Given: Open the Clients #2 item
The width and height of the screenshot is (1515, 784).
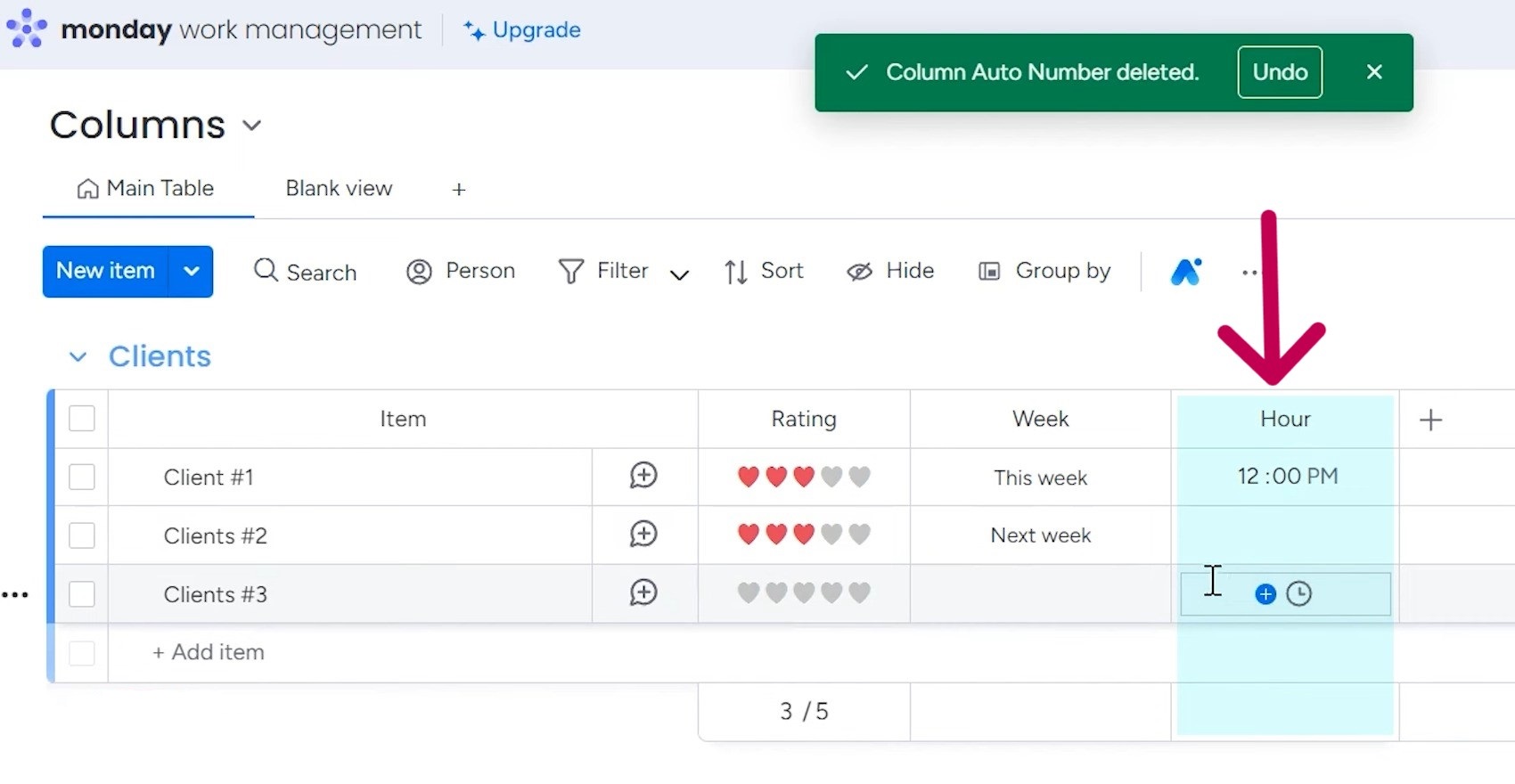Looking at the screenshot, I should pyautogui.click(x=215, y=536).
